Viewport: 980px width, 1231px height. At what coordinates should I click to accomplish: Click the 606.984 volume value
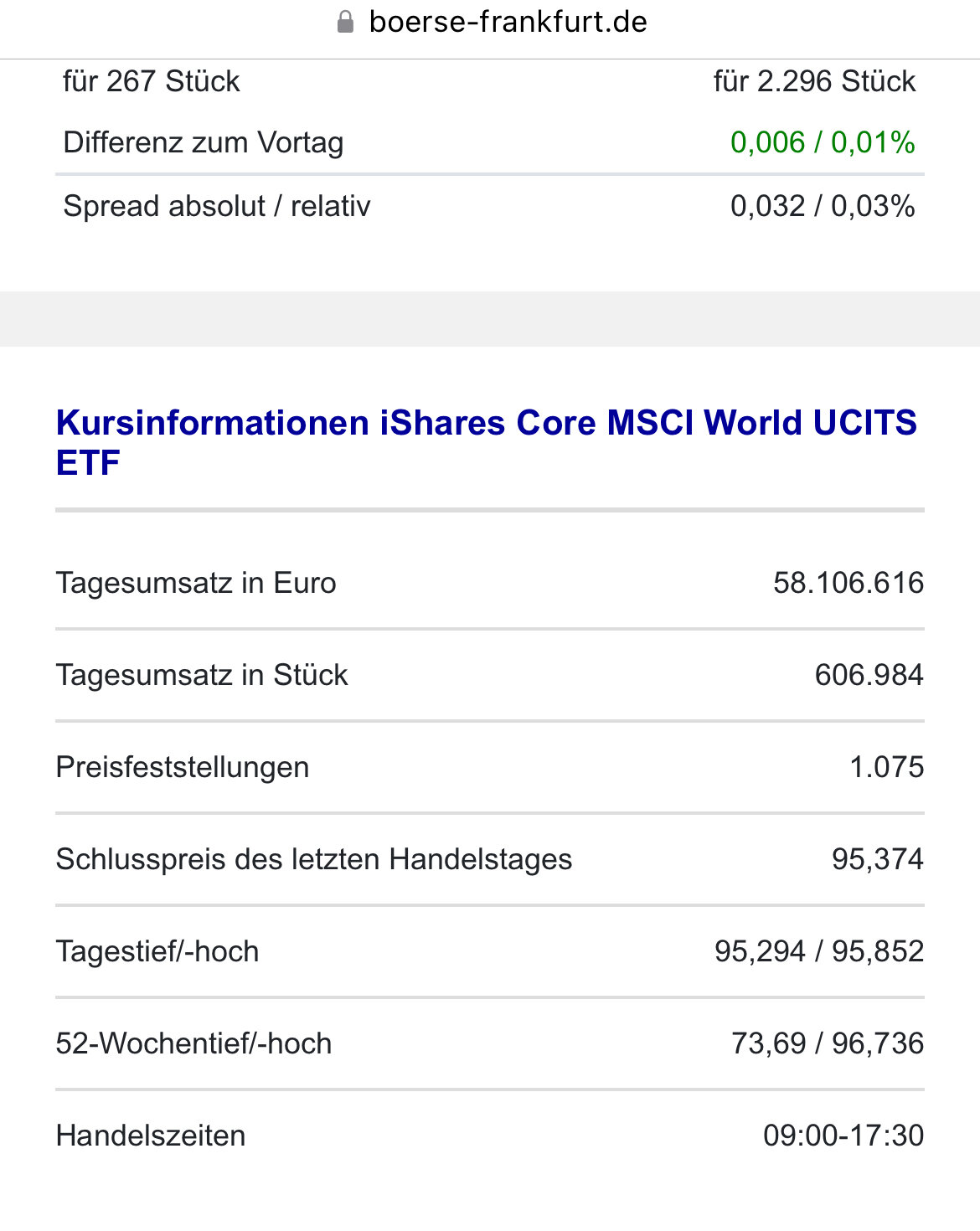[x=869, y=675]
